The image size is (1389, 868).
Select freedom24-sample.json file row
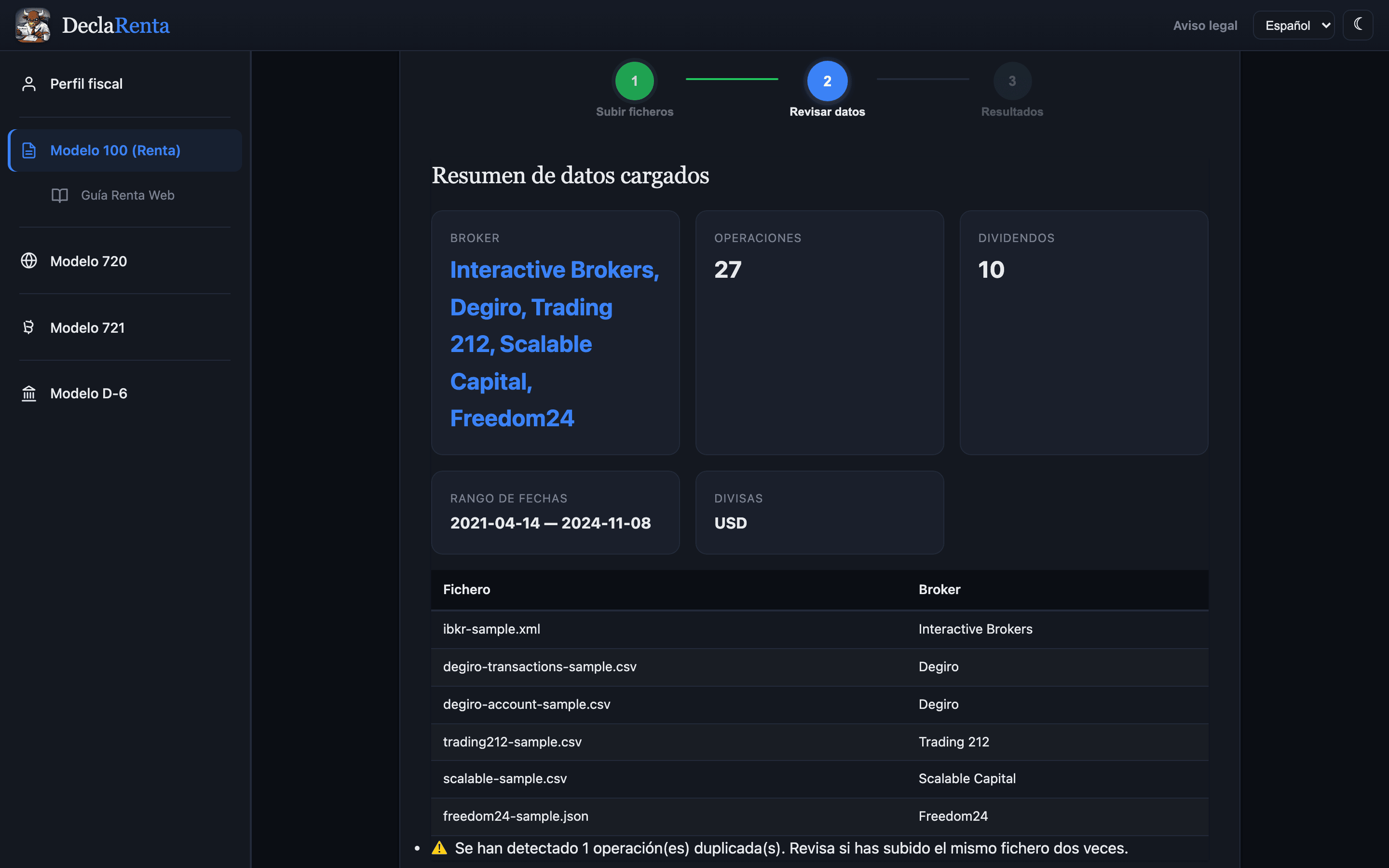click(819, 816)
